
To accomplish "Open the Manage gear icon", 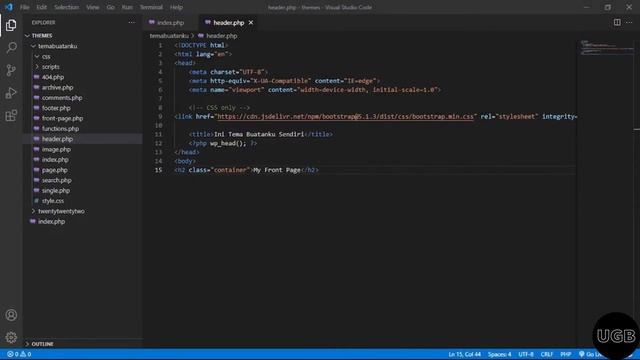I will pos(11,337).
